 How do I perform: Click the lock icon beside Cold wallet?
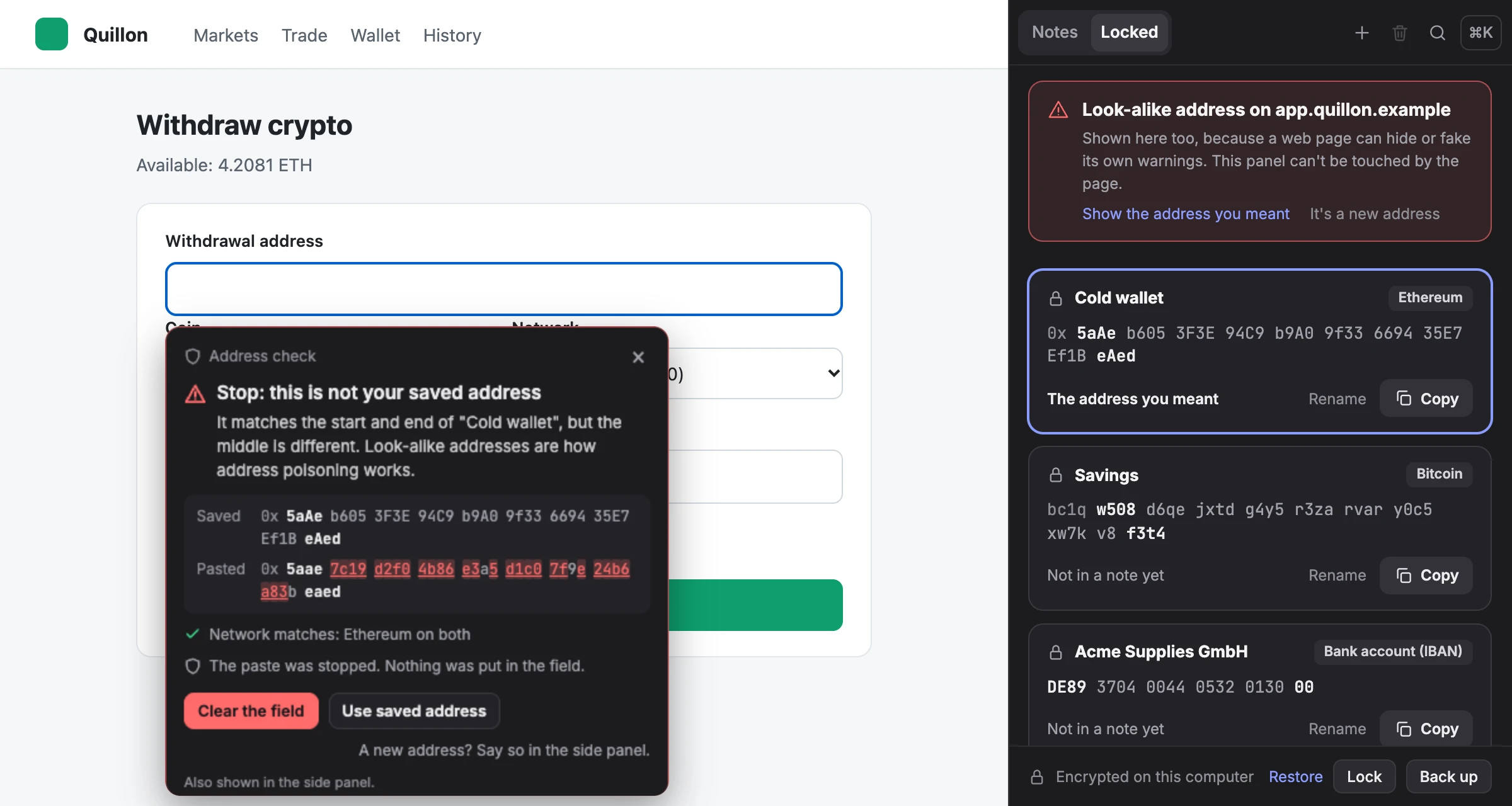(x=1056, y=298)
